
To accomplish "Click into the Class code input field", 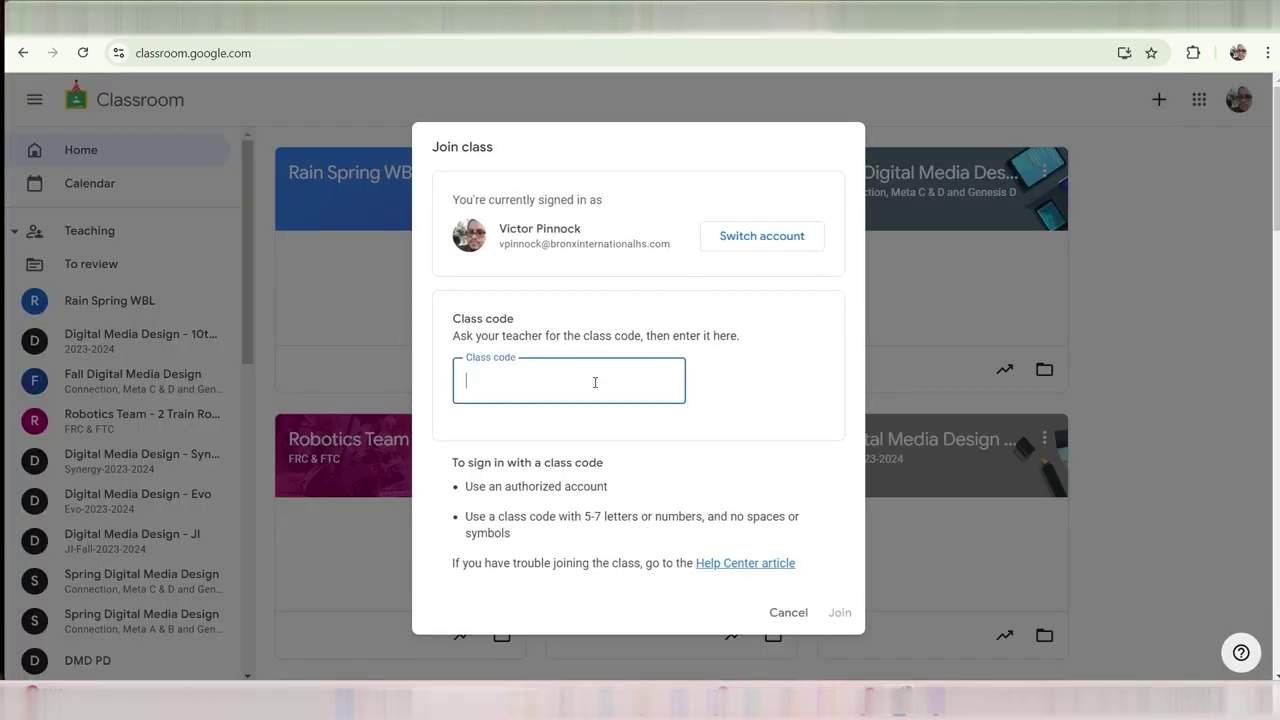I will click(x=569, y=381).
